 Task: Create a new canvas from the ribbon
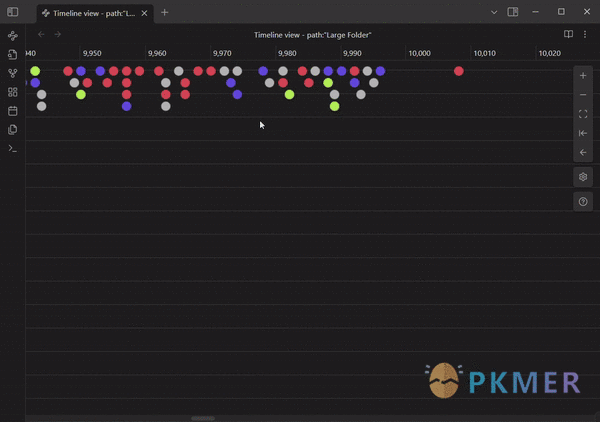click(13, 92)
